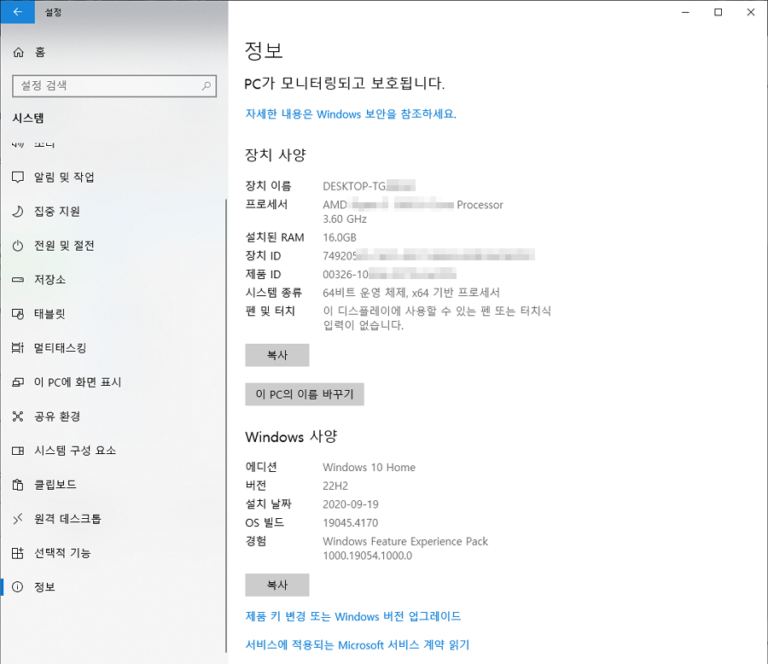
Task: Open Windows 보안 details link
Action: click(351, 114)
